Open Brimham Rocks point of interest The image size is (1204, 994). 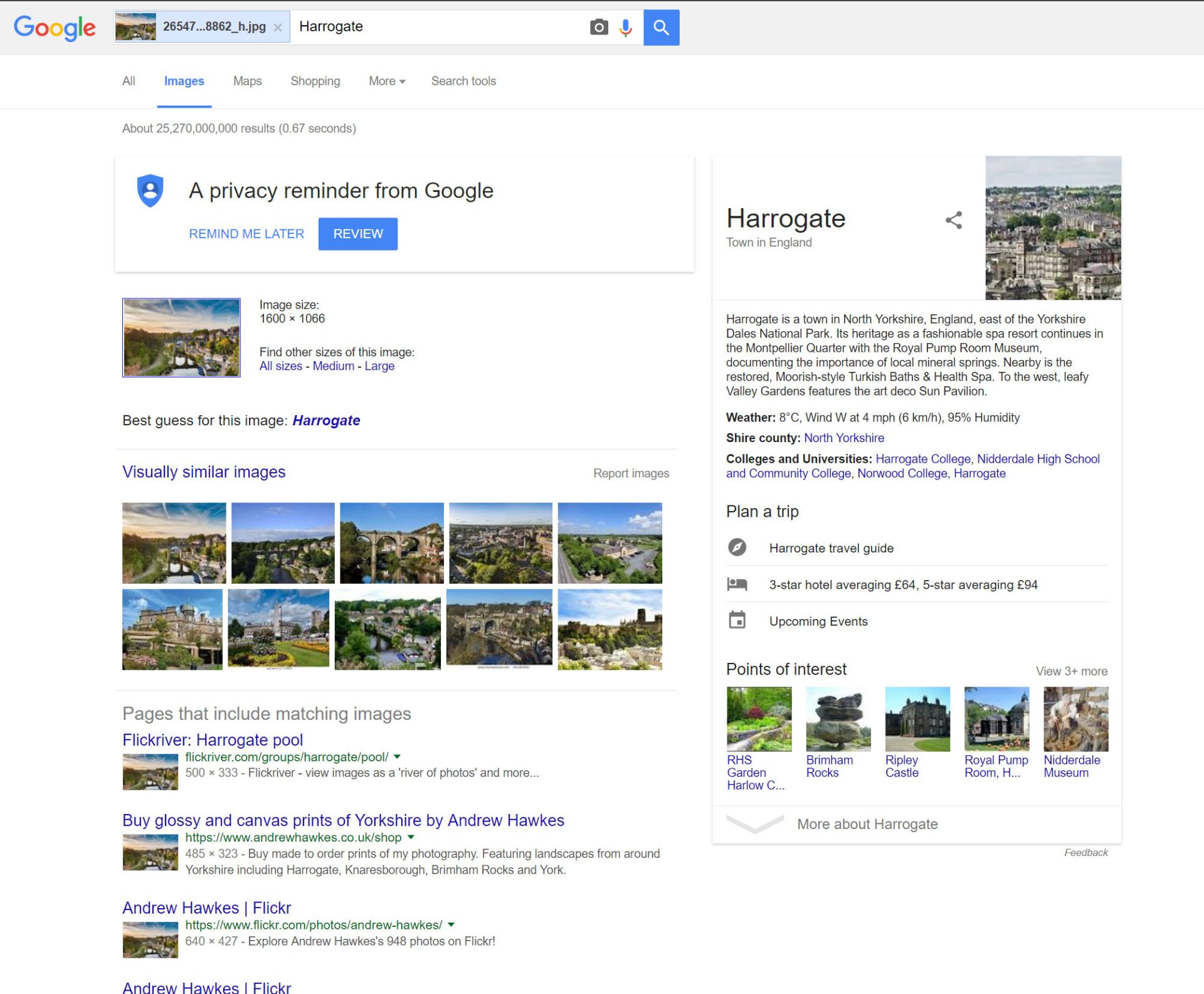coord(838,732)
